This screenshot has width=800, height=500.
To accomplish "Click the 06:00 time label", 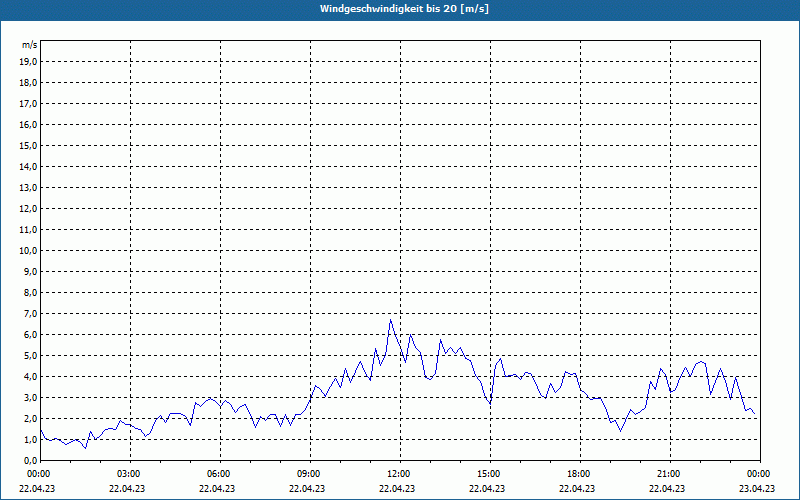I will (x=220, y=474).
